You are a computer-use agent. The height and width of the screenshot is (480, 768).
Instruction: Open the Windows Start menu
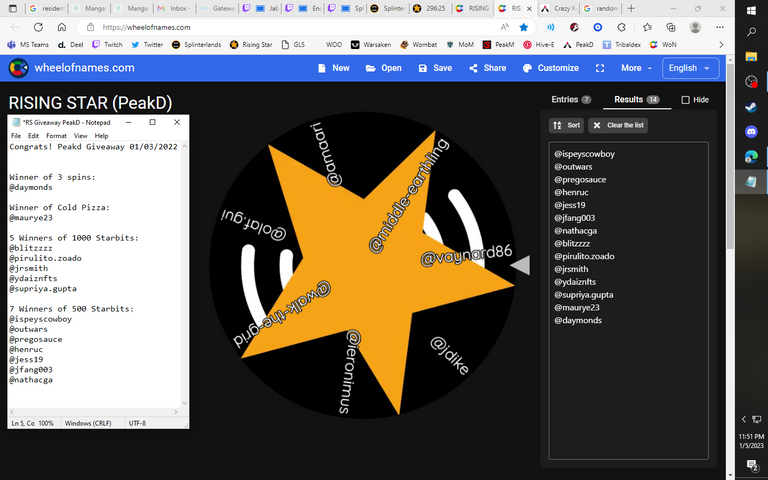coord(751,10)
